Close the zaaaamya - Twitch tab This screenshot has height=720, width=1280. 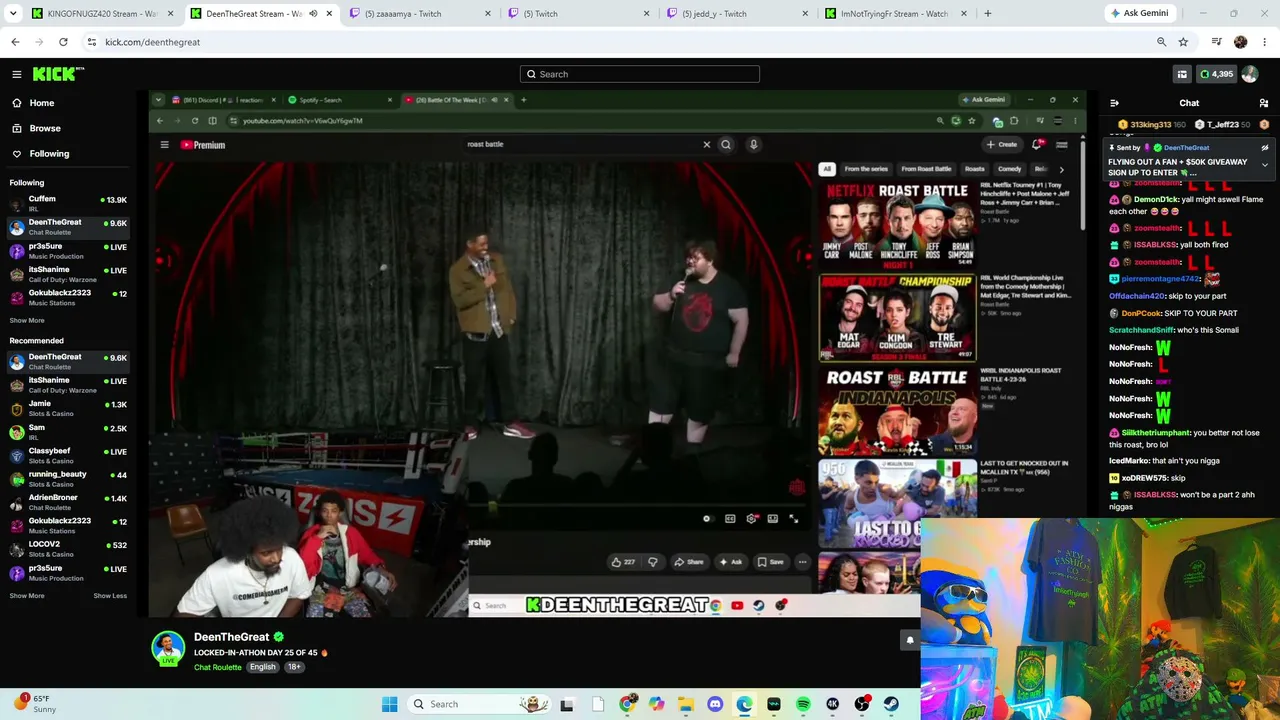point(488,14)
